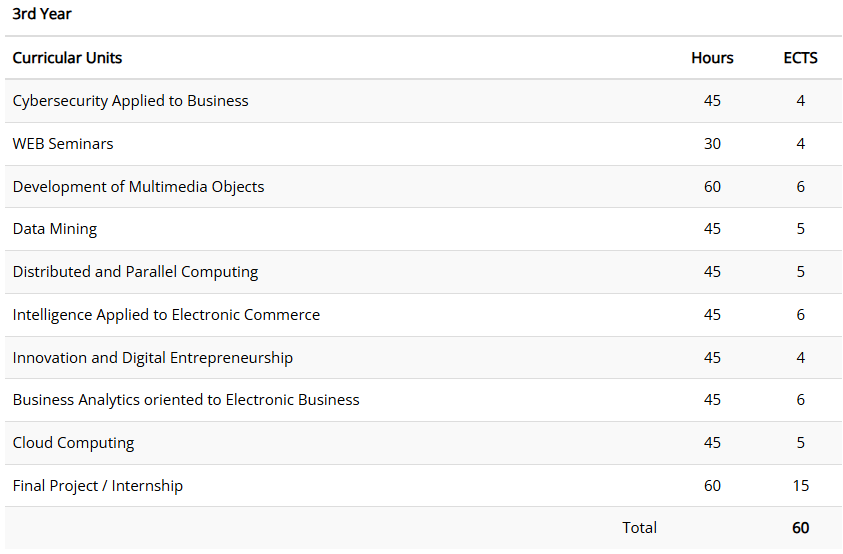Viewport: 843px width, 554px height.
Task: Click the total ECTS value 60
Action: pyautogui.click(x=800, y=528)
